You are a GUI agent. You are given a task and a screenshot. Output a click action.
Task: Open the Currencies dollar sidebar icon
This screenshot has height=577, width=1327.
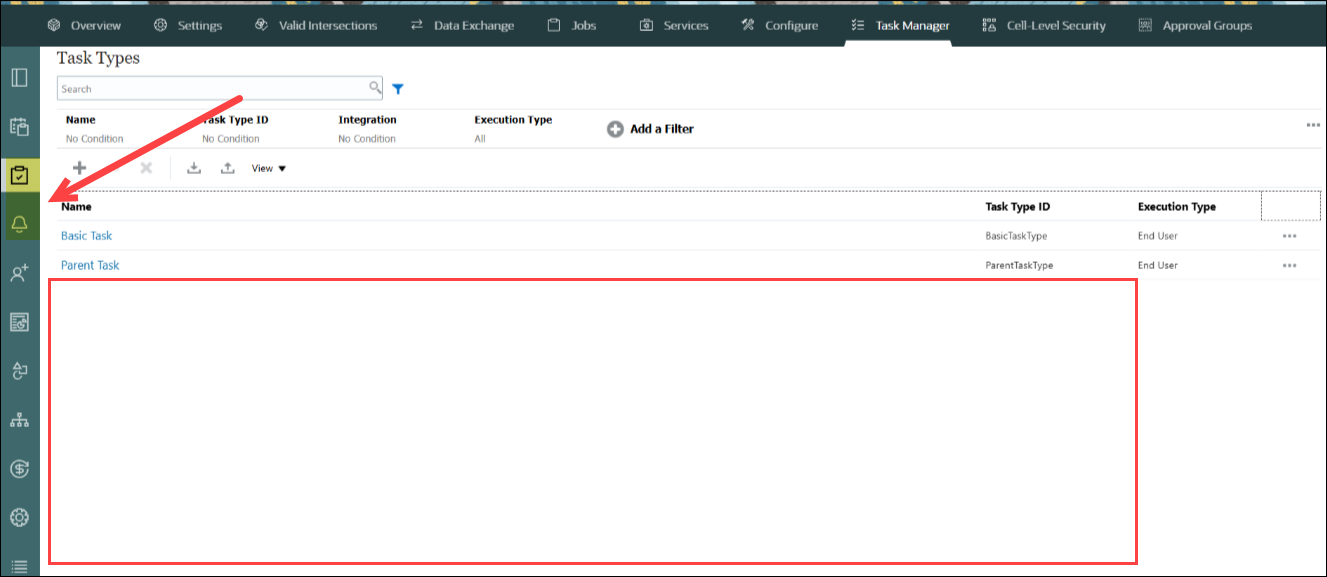click(19, 468)
